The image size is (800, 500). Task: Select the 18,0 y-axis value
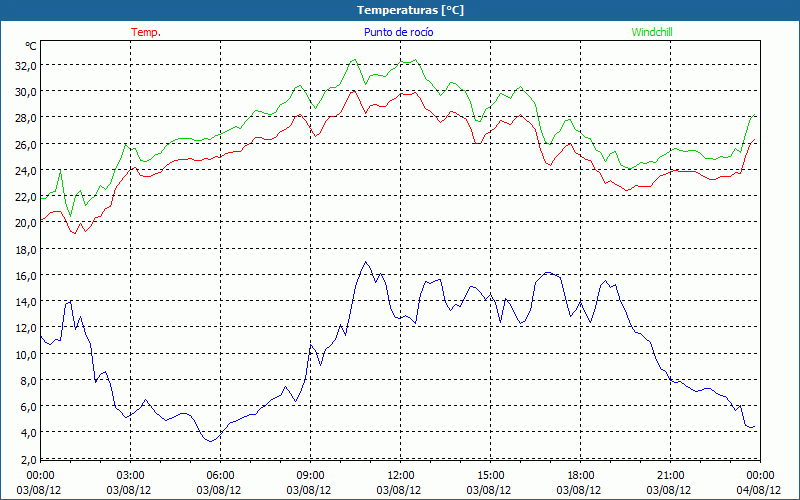click(27, 249)
